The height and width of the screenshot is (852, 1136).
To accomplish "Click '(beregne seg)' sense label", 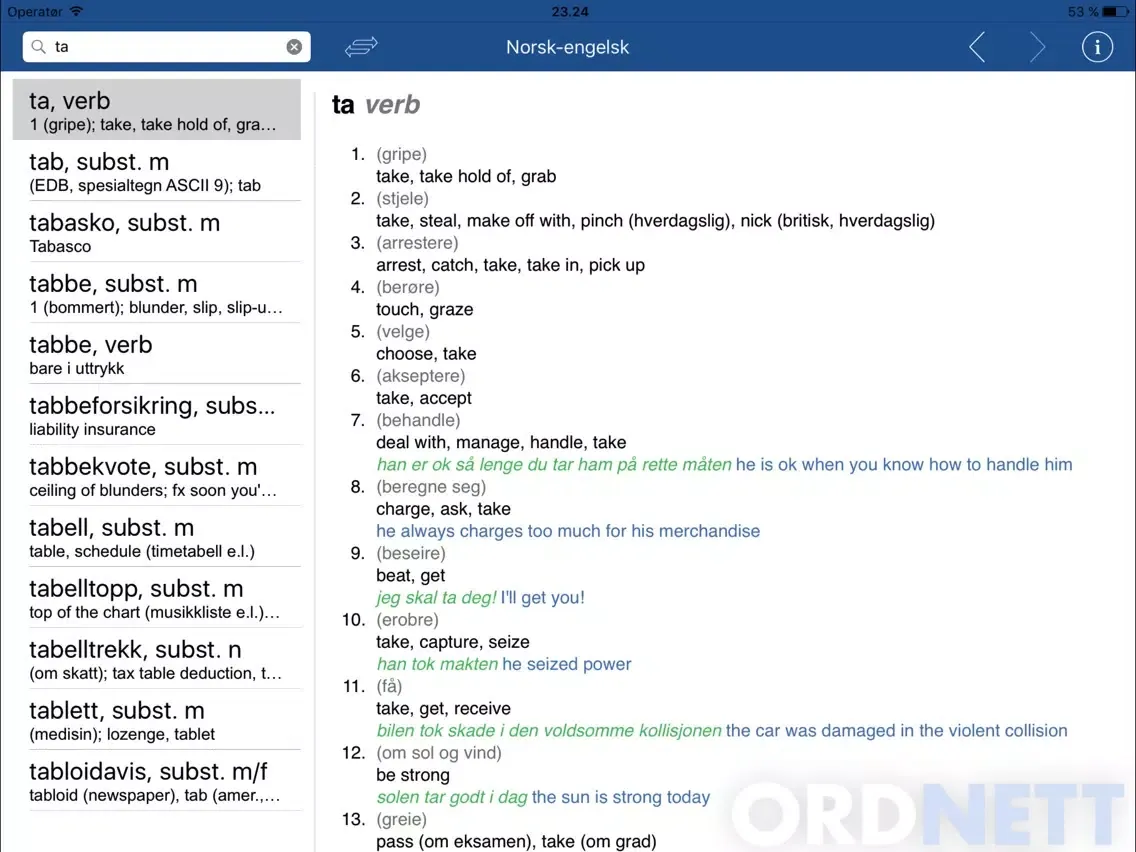I will click(x=431, y=487).
